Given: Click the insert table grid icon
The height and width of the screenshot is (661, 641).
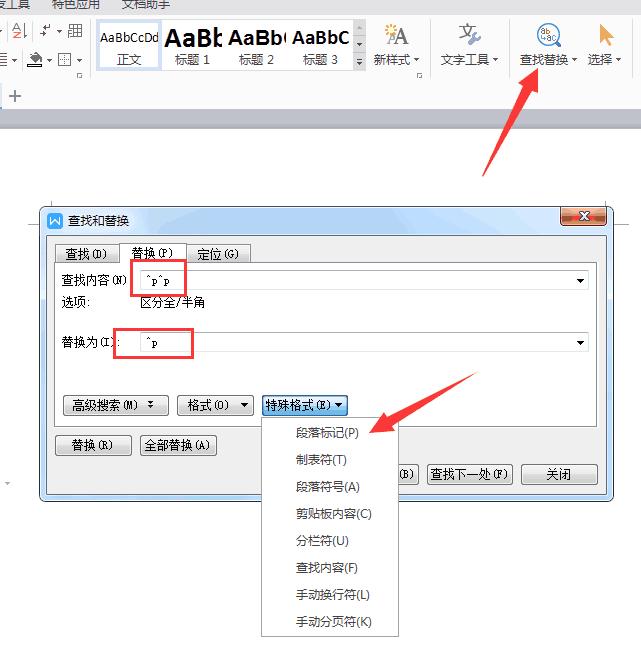Looking at the screenshot, I should 75,30.
